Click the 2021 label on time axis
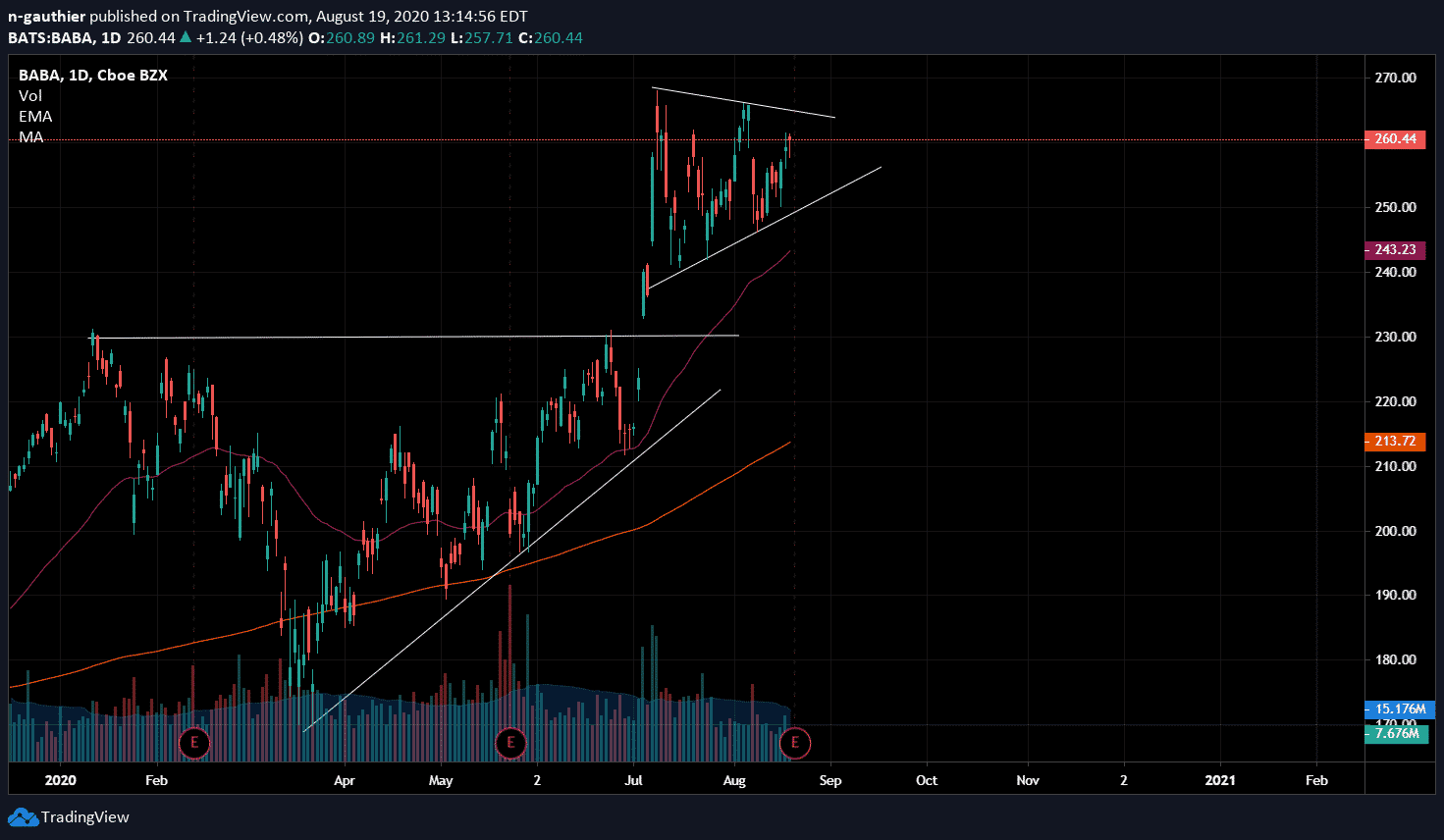The width and height of the screenshot is (1444, 840). pos(1221,781)
